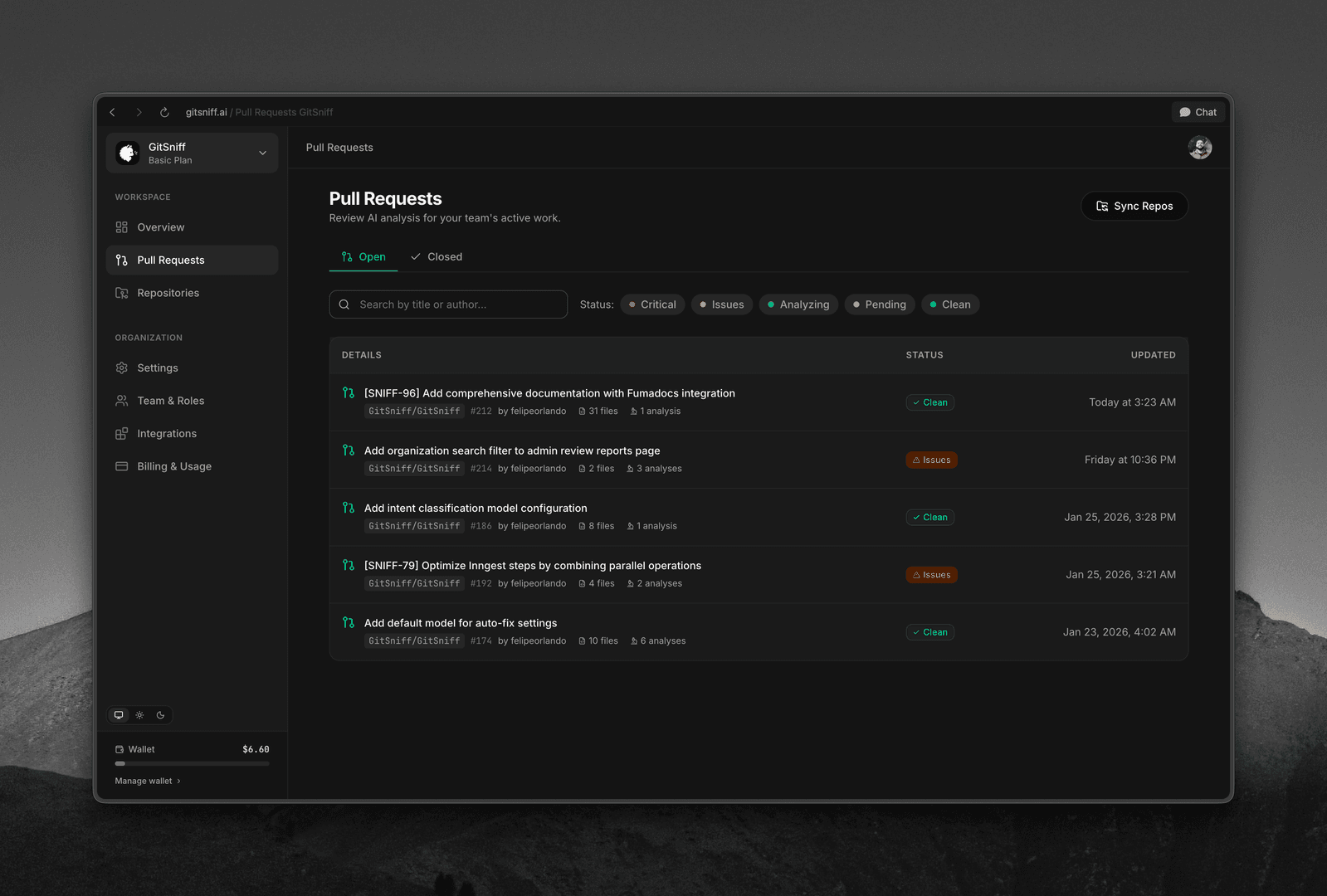Switch to the Open tab

coord(363,257)
